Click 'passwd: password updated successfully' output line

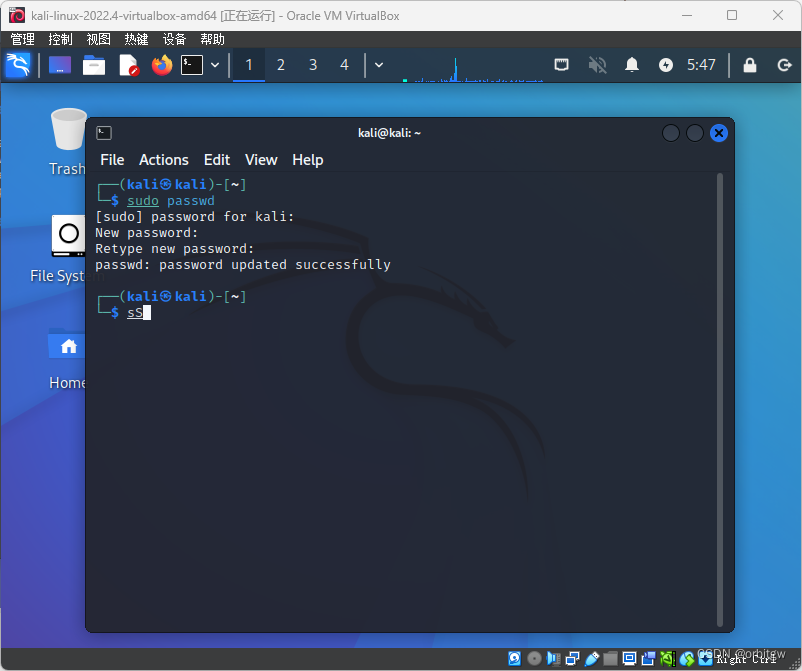[243, 265]
